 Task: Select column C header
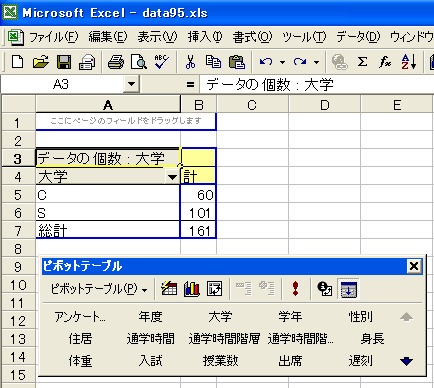pos(252,105)
